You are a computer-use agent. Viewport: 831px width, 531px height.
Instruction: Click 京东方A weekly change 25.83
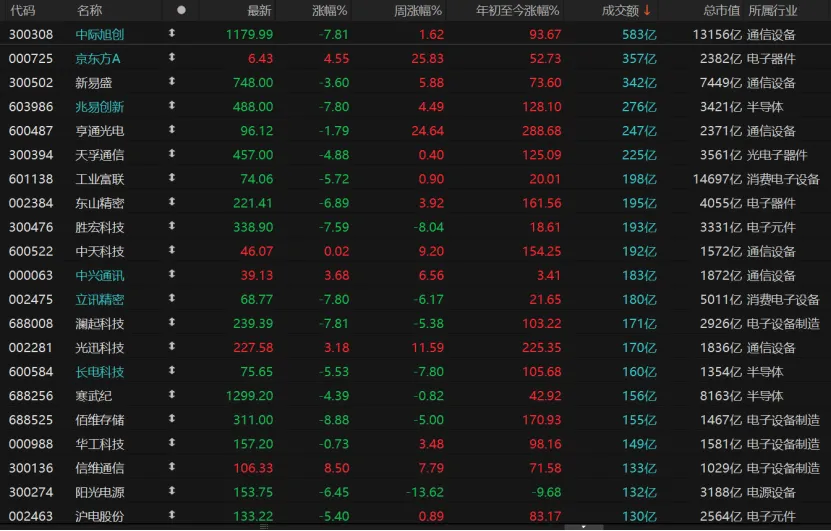click(x=427, y=59)
